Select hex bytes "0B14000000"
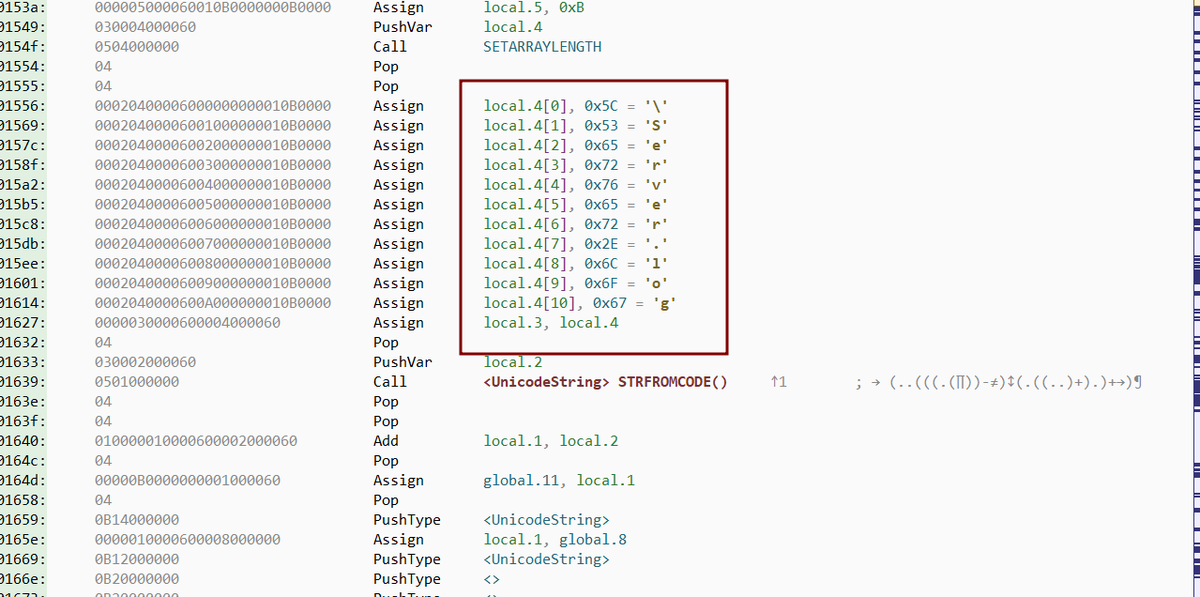Screen dimensions: 1200x597 click(137, 520)
